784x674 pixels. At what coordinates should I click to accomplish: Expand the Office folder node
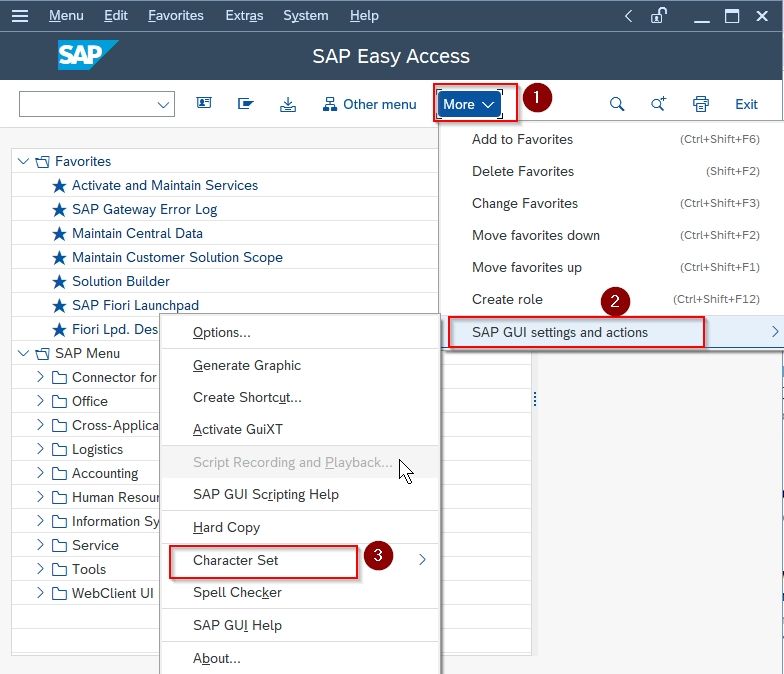40,401
